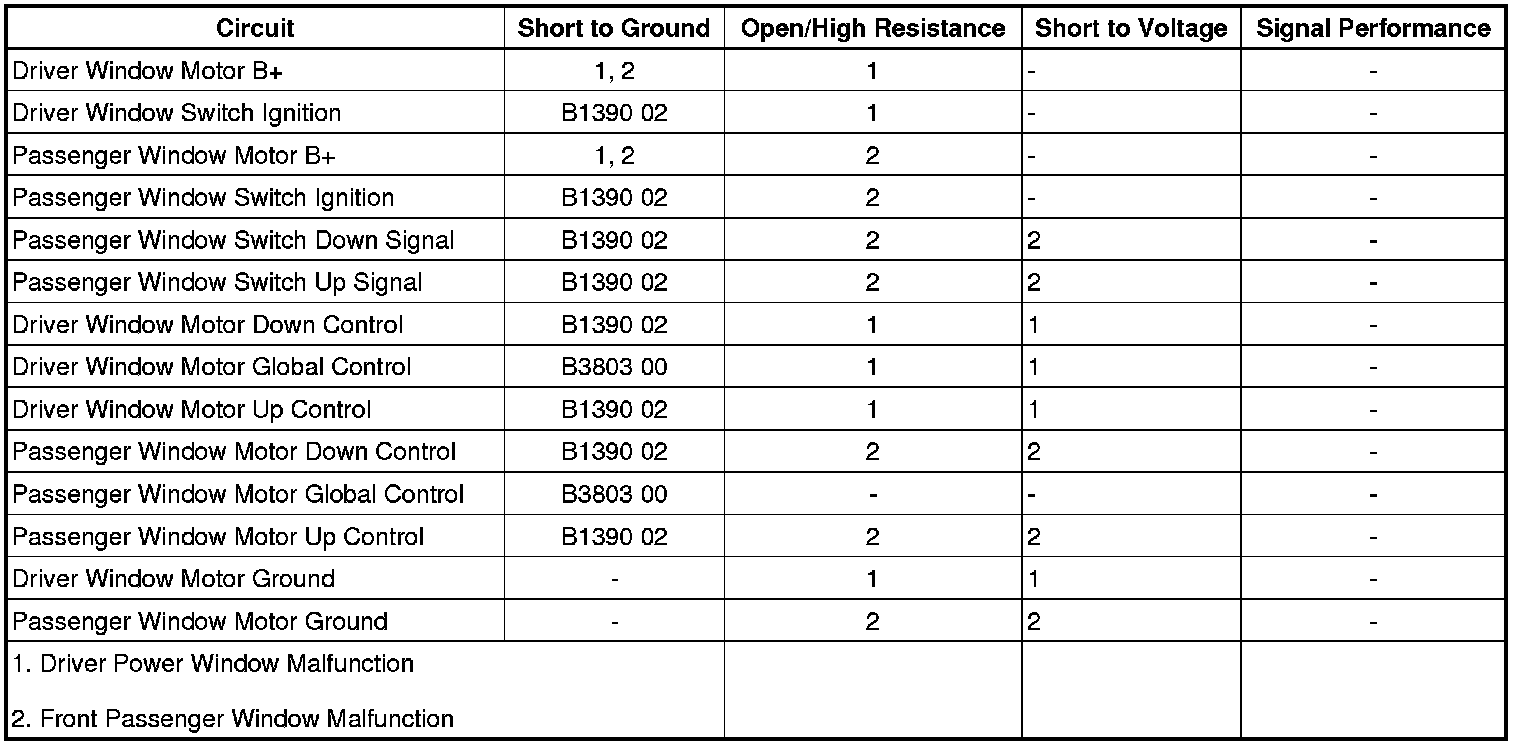Select Driver Window Motor Down Control circuit
This screenshot has width=1520, height=746.
click(x=208, y=325)
